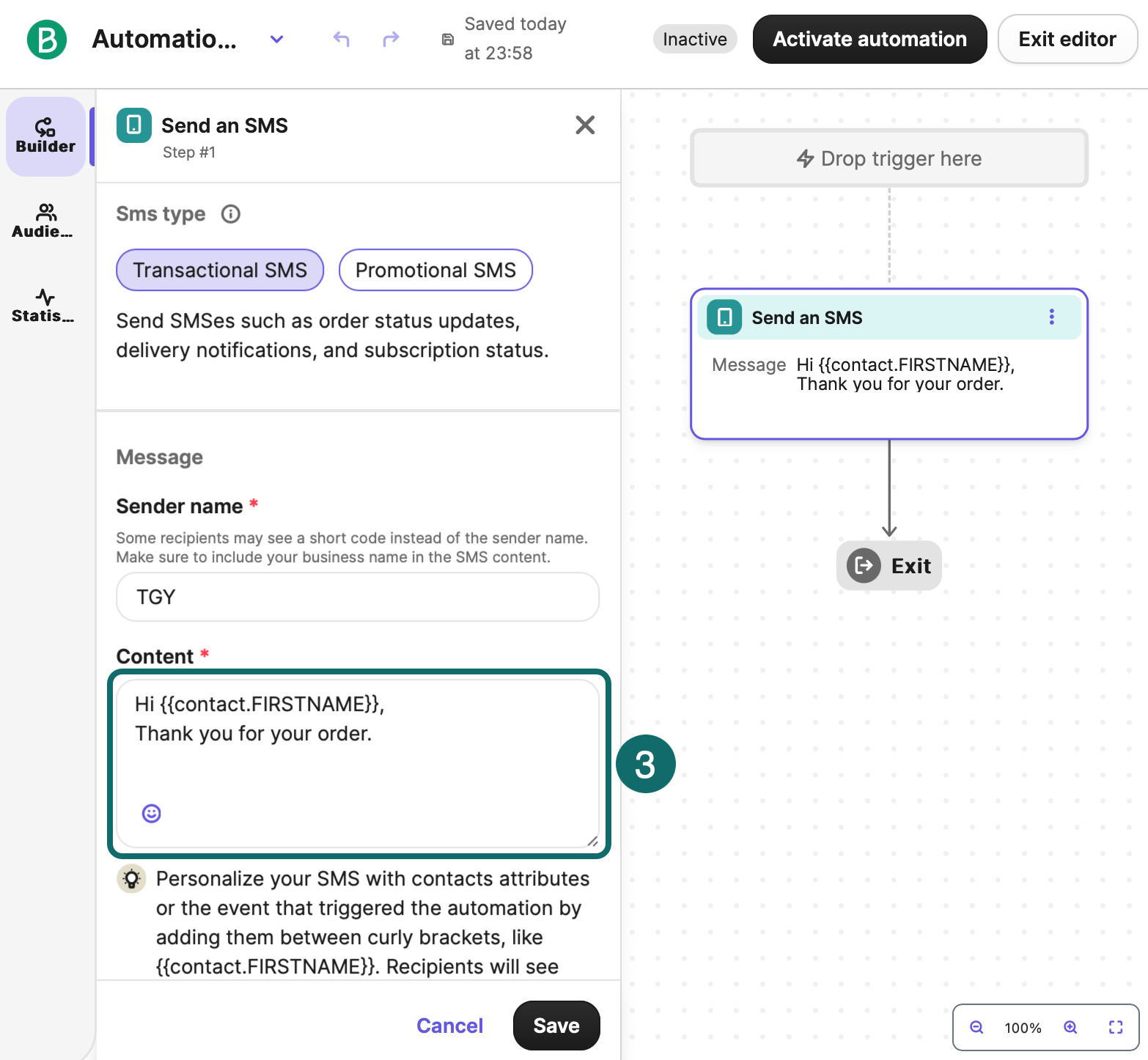This screenshot has height=1060, width=1148.
Task: Click the Exit arrow icon
Action: pyautogui.click(x=864, y=565)
